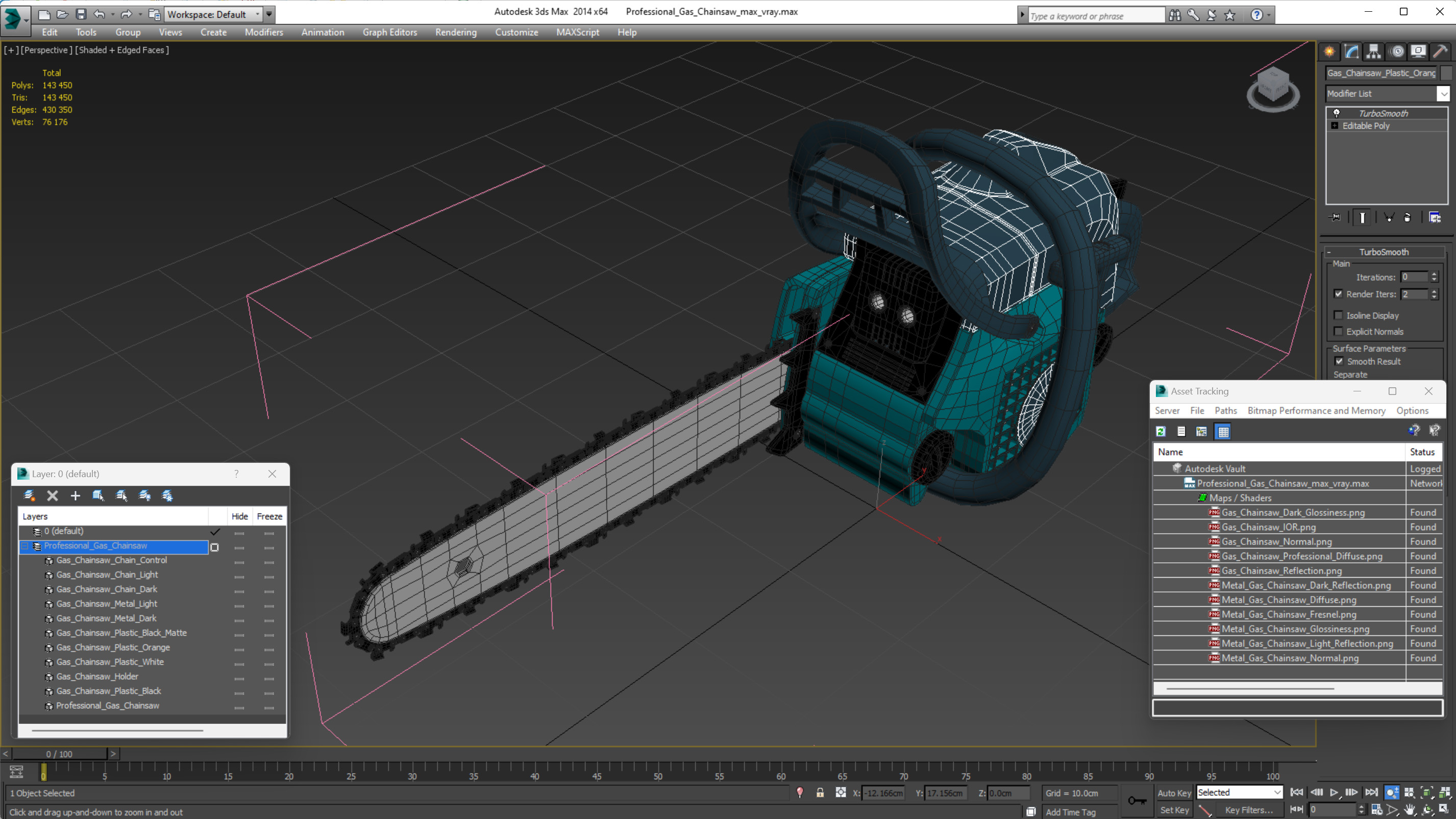This screenshot has width=1456, height=819.
Task: Open the Workspace: Default dropdown
Action: click(213, 14)
